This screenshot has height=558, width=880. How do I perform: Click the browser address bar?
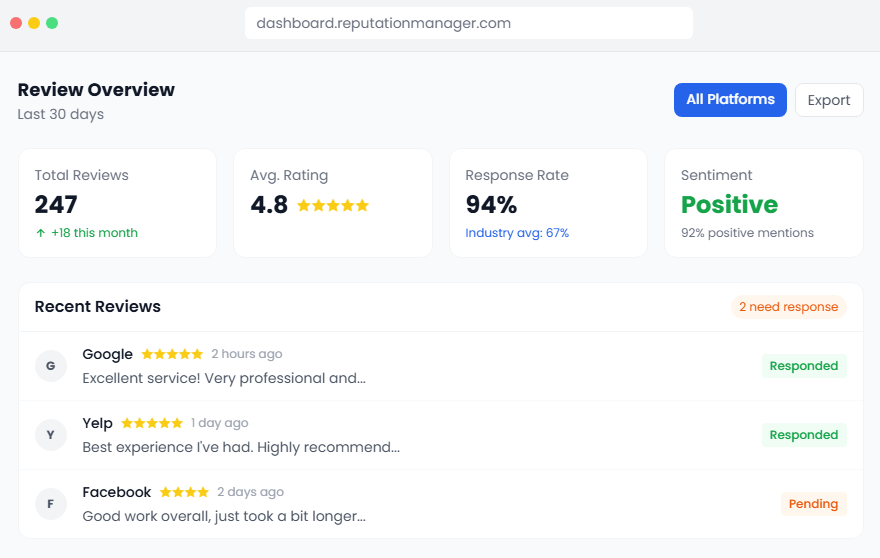468,23
